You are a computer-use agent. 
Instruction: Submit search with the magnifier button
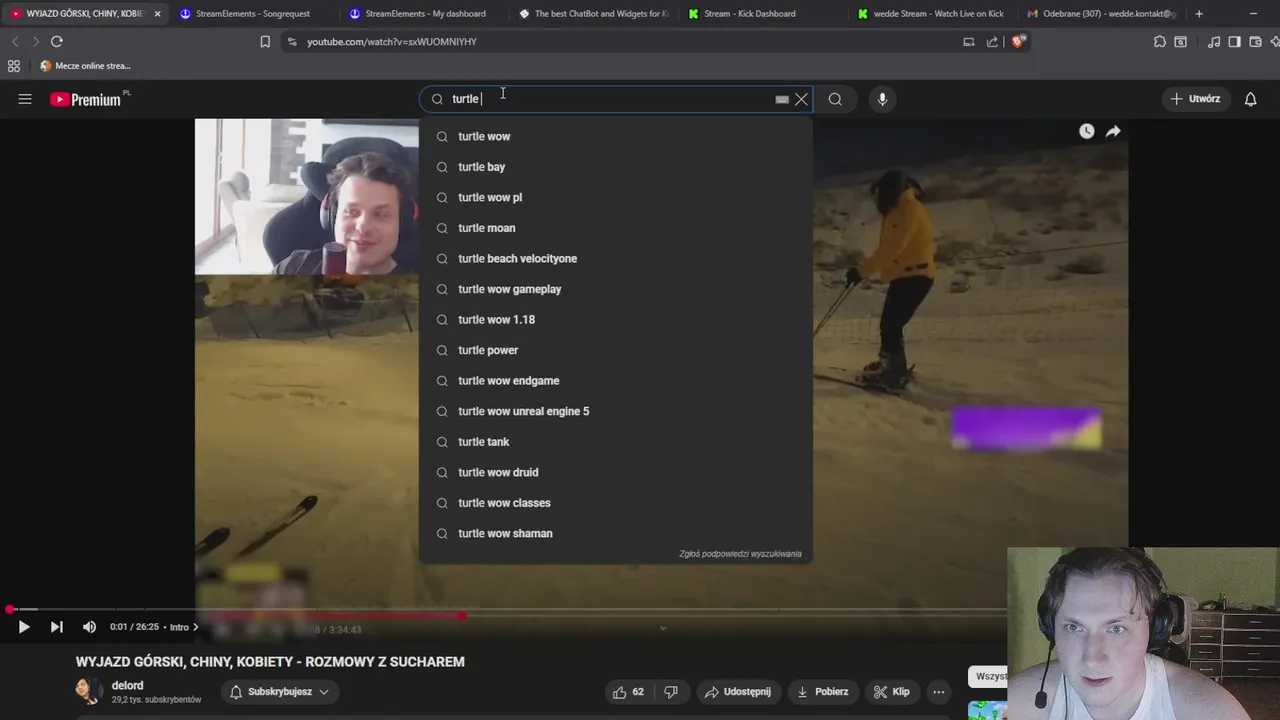(835, 99)
